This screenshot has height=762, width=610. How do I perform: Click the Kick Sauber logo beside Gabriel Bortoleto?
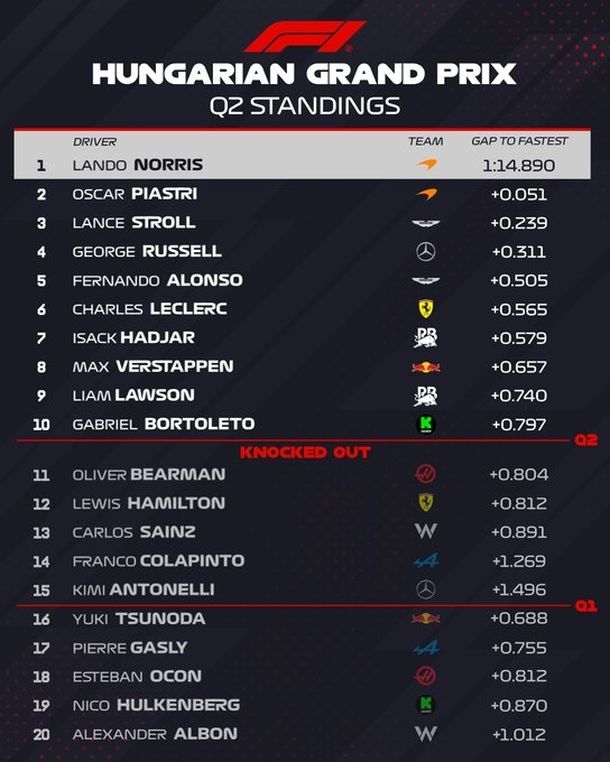(x=425, y=425)
